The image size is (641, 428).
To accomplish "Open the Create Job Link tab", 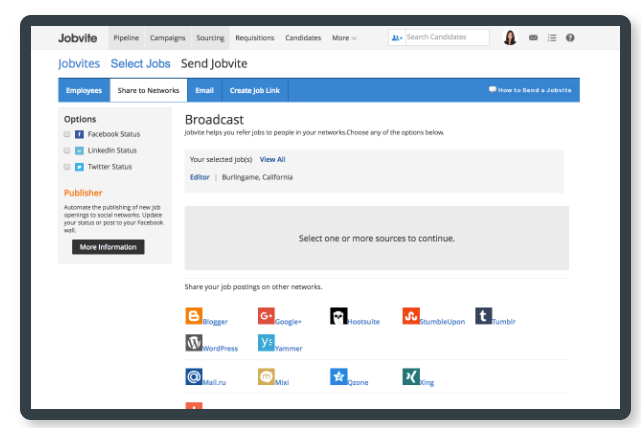I will pos(255,90).
